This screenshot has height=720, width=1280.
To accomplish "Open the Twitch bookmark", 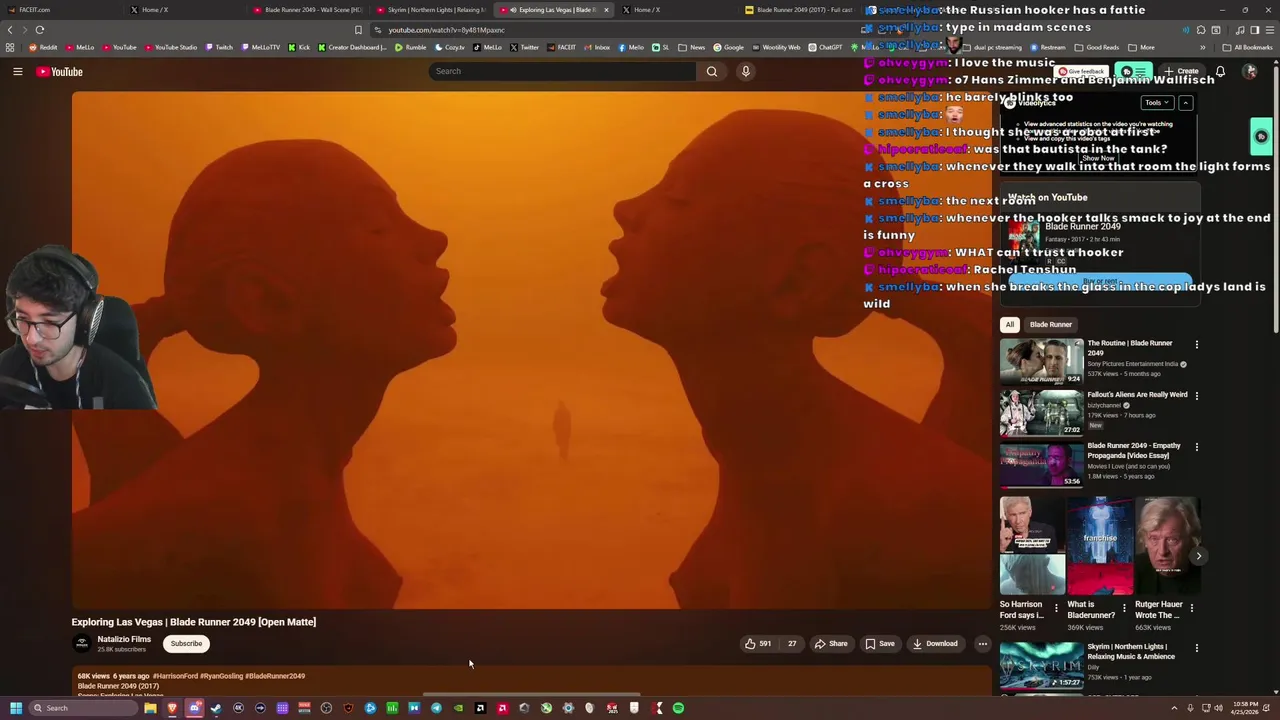I will click(x=219, y=47).
